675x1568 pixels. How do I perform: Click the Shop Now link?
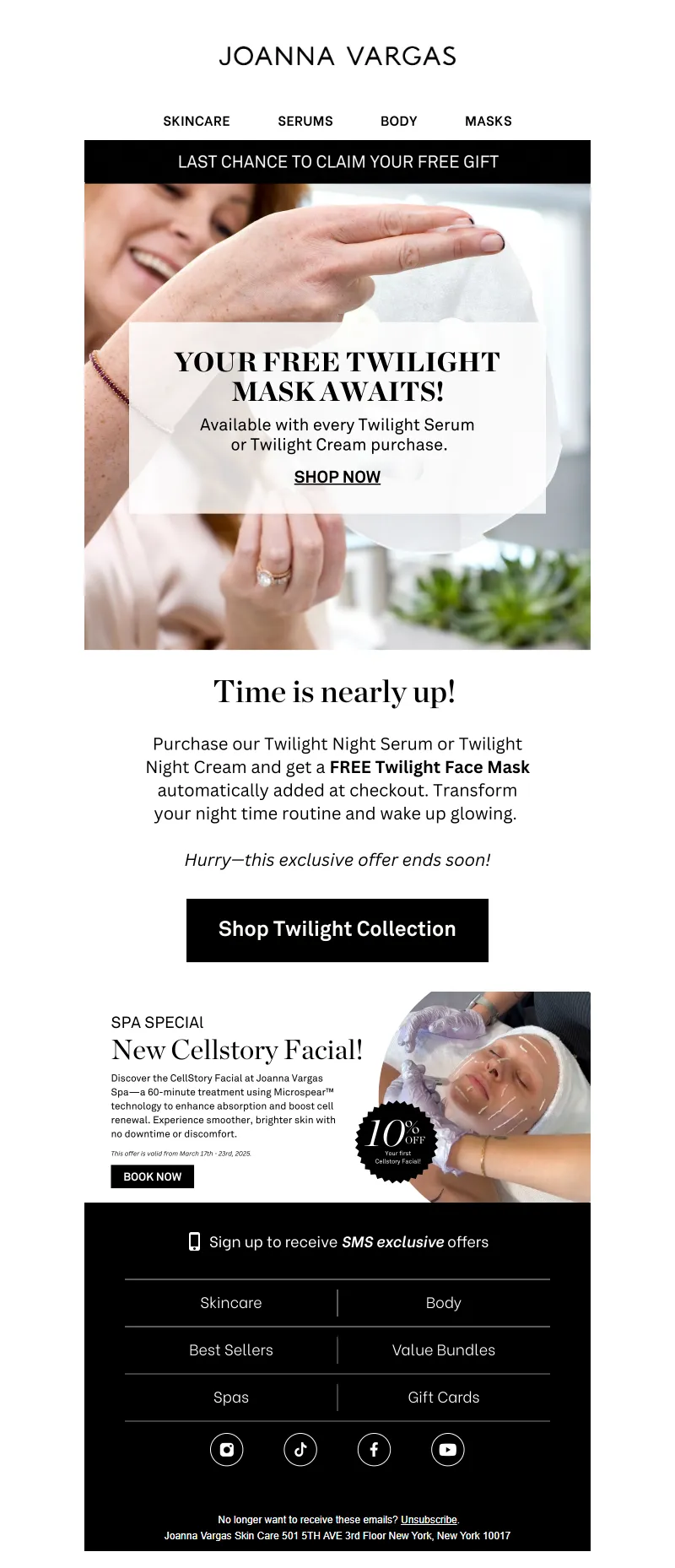[x=337, y=477]
